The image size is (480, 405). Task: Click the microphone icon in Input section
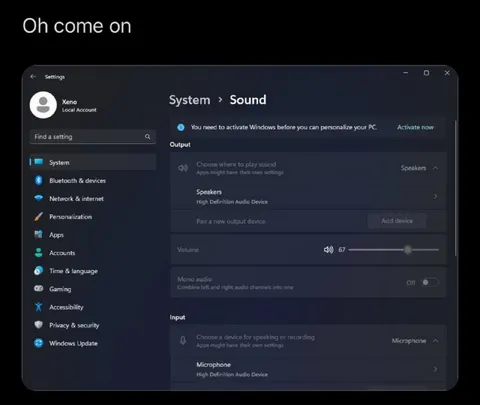pyautogui.click(x=183, y=341)
